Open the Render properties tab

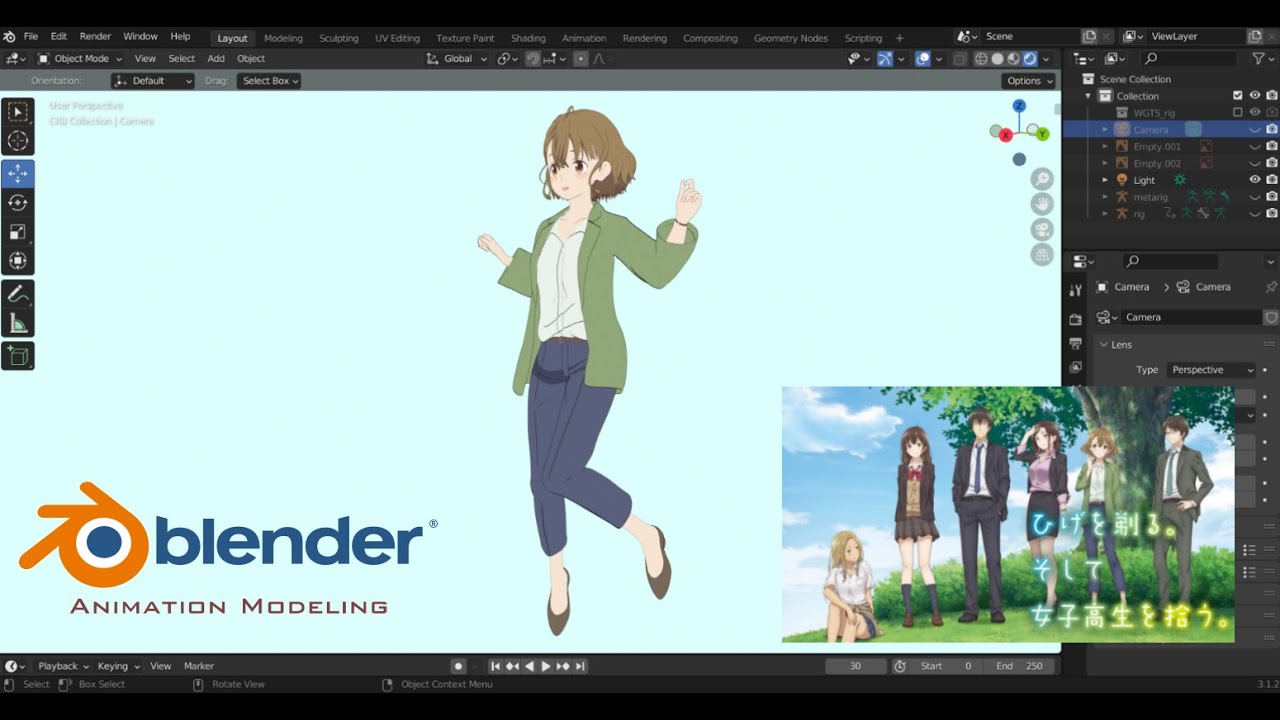tap(1076, 319)
